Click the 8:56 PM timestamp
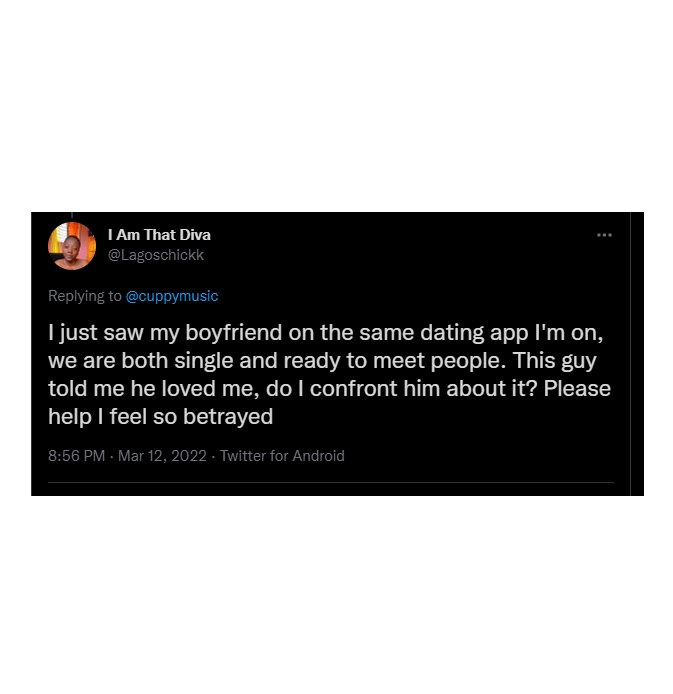This screenshot has height=694, width=673. (x=76, y=456)
